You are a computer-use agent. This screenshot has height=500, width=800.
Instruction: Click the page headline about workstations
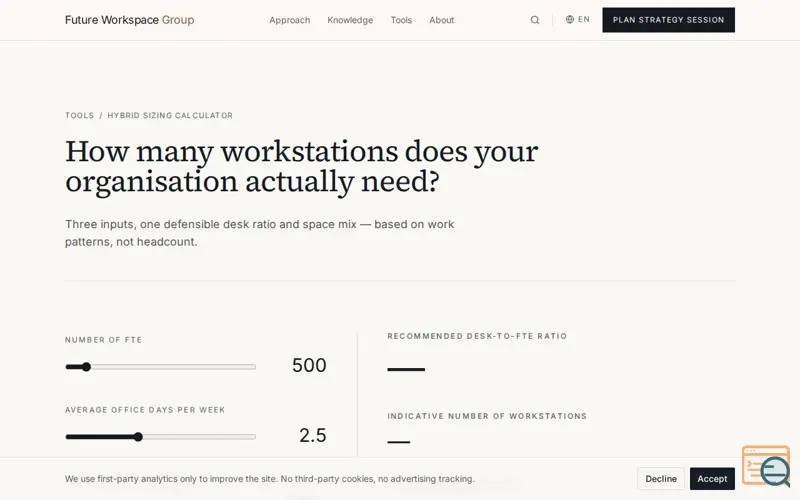pos(302,166)
